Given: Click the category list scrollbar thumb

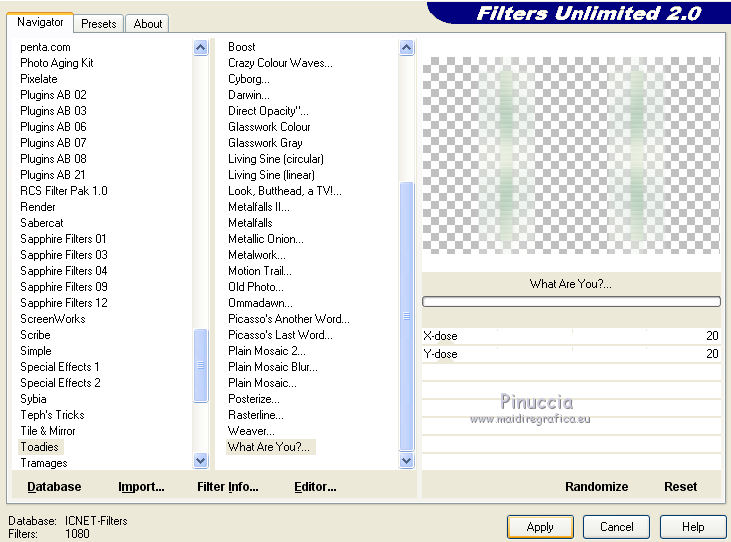Looking at the screenshot, I should pos(200,365).
